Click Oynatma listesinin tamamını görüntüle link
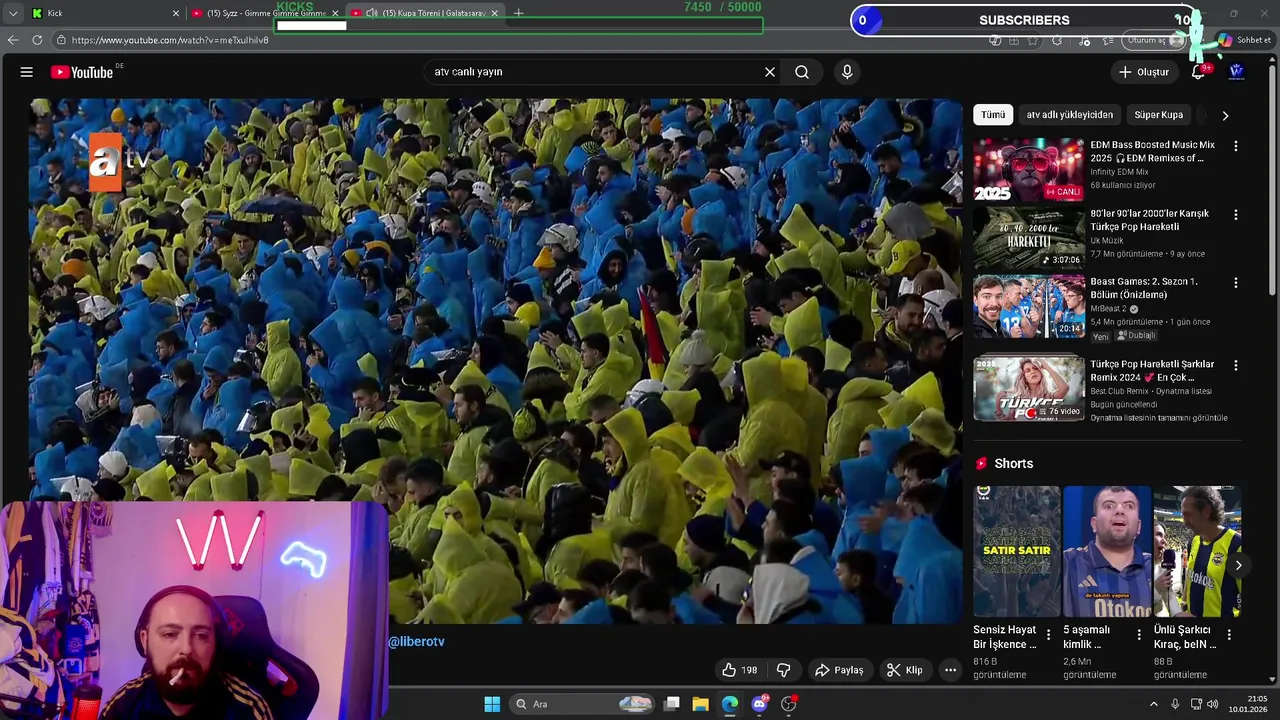The image size is (1280, 720). (1158, 418)
